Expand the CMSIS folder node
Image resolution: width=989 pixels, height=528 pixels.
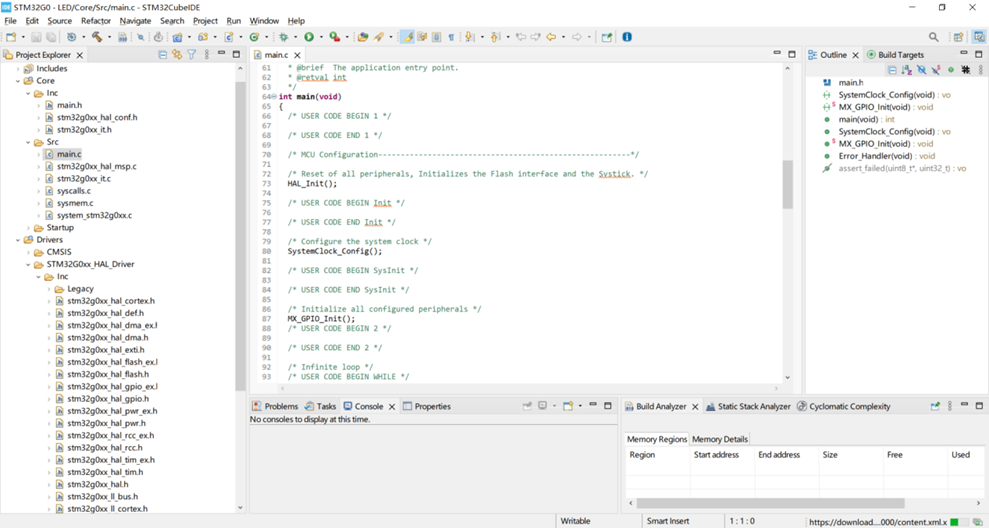tap(28, 252)
